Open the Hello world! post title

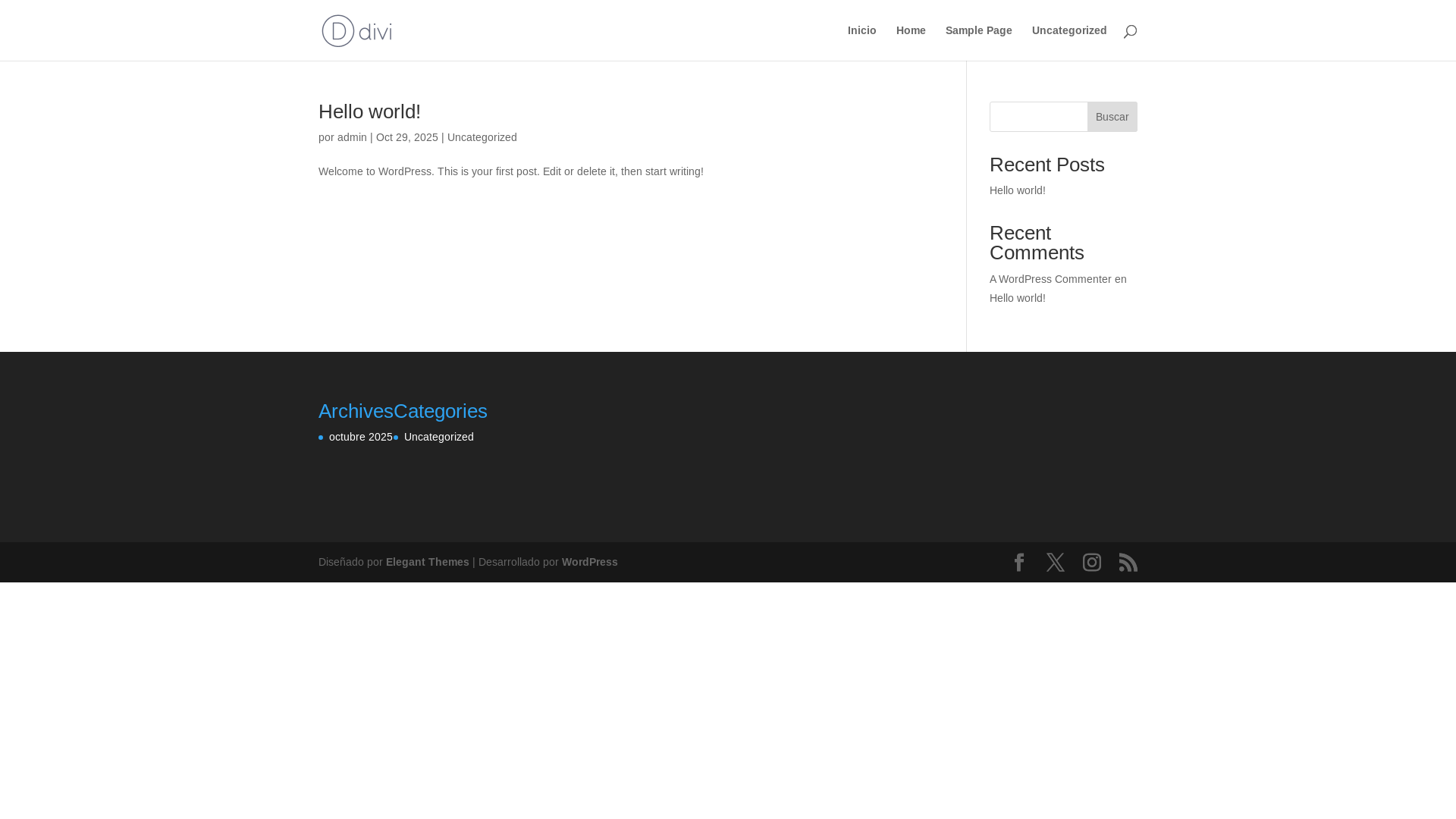(x=369, y=111)
